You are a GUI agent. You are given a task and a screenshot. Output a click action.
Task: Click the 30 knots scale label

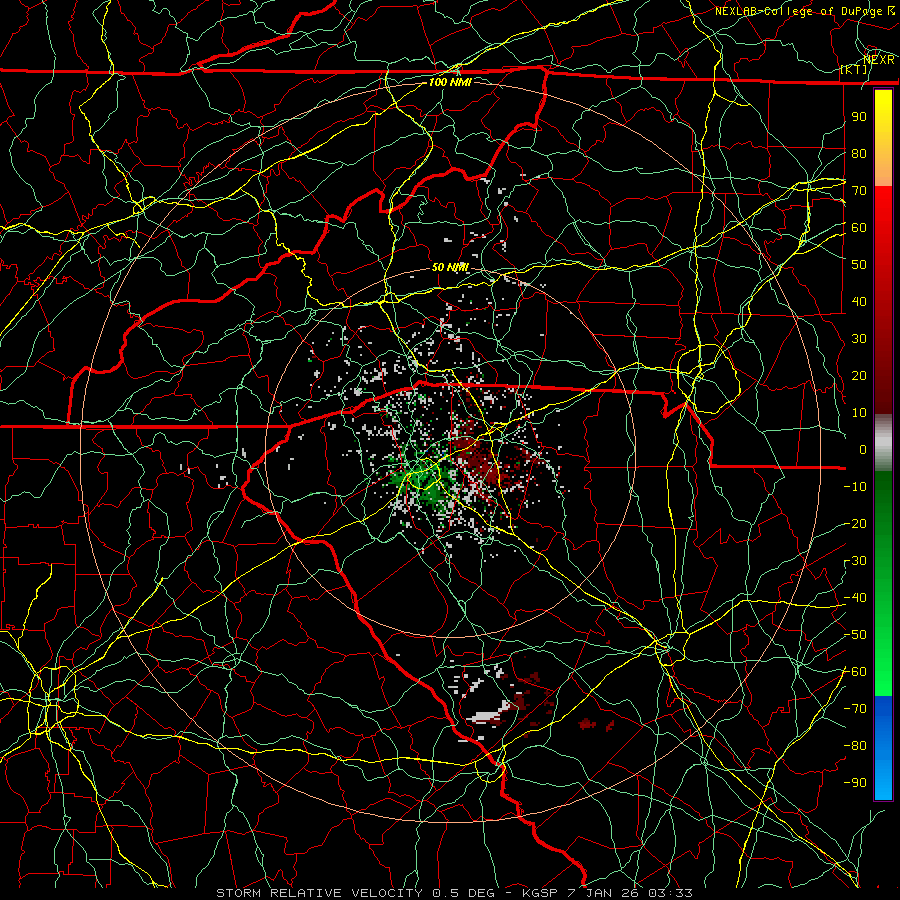coord(859,339)
